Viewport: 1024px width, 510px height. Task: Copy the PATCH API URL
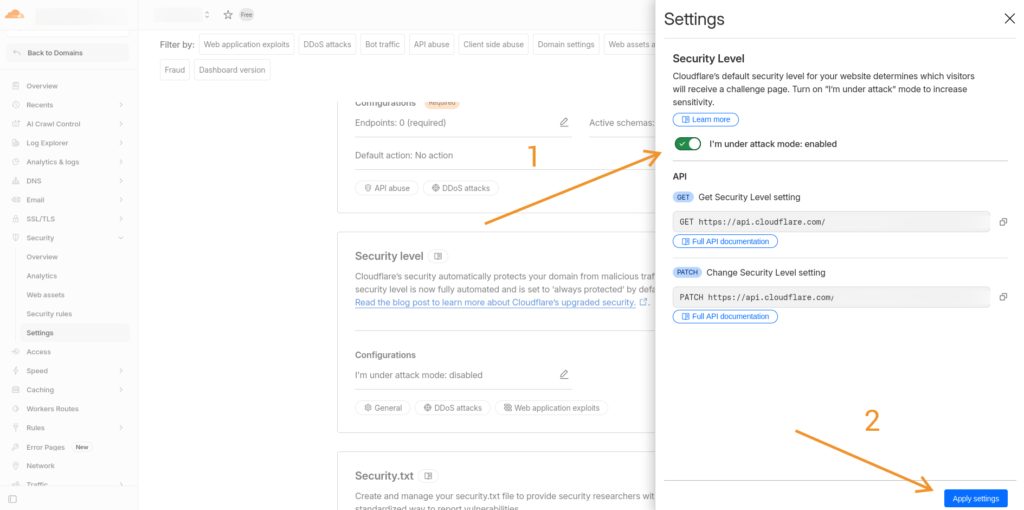click(1003, 297)
